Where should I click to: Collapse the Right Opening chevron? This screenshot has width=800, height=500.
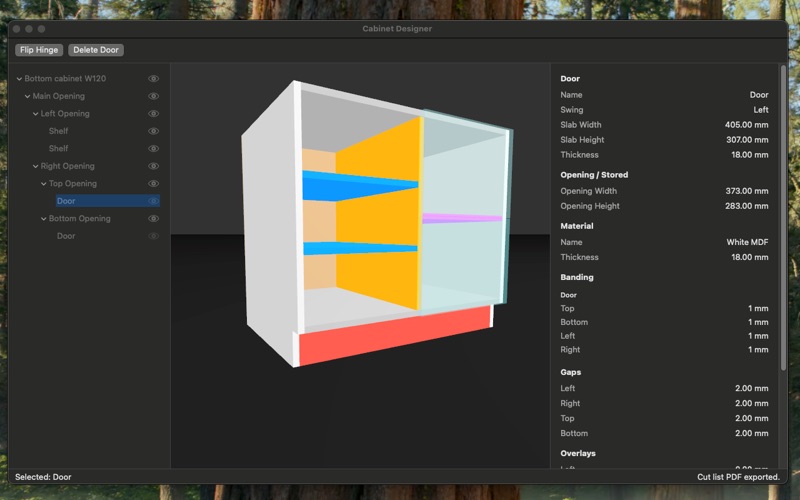pyautogui.click(x=36, y=166)
